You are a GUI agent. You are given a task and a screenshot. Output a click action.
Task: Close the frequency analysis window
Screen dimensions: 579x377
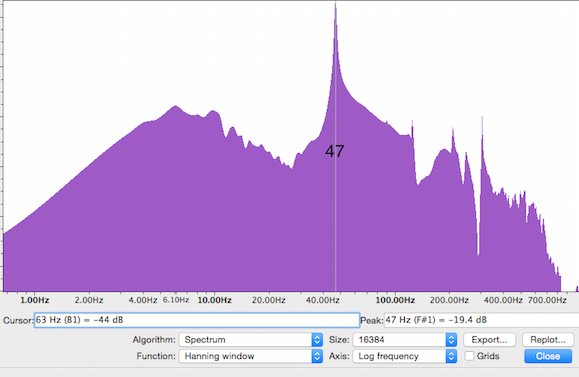click(548, 356)
